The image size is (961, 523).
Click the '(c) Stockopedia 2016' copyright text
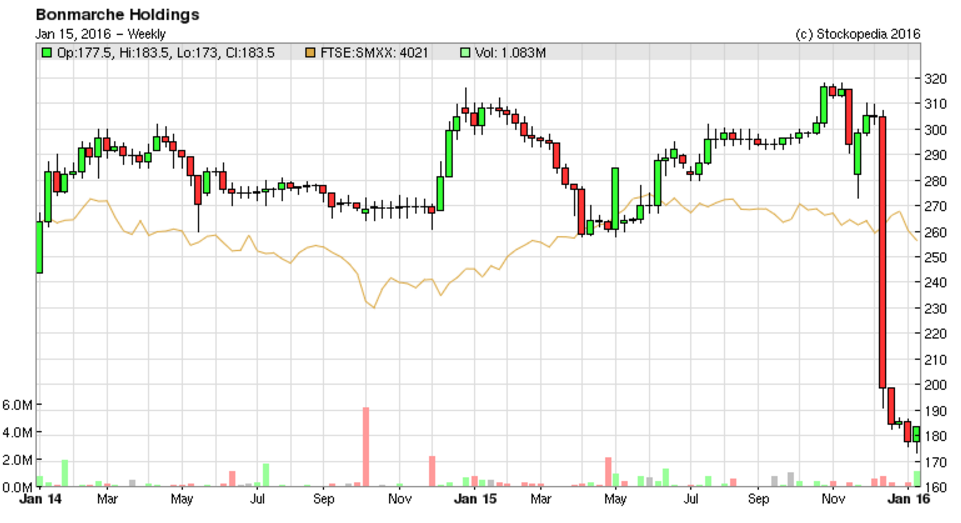857,34
